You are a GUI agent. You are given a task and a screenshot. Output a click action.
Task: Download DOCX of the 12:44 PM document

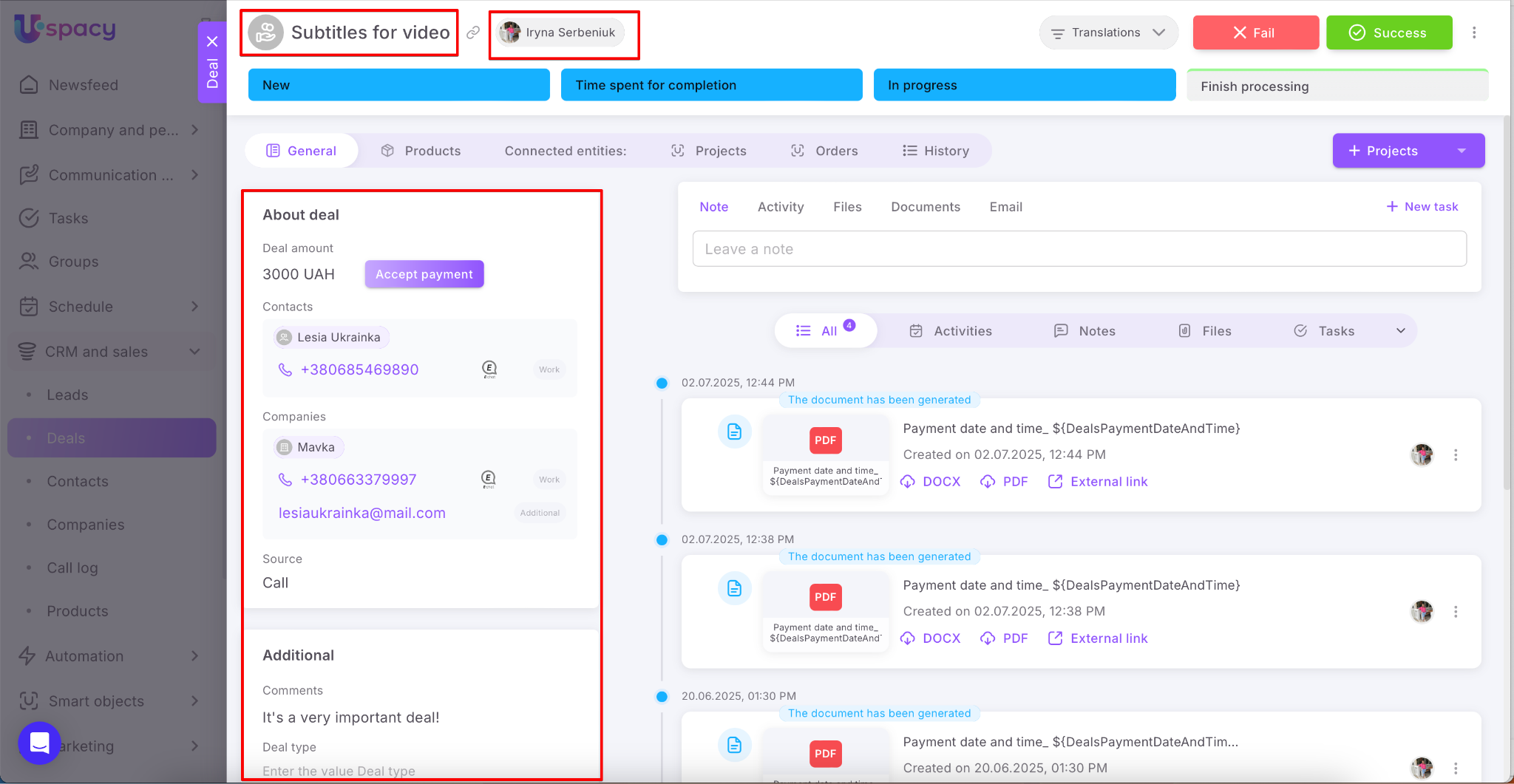(x=931, y=482)
